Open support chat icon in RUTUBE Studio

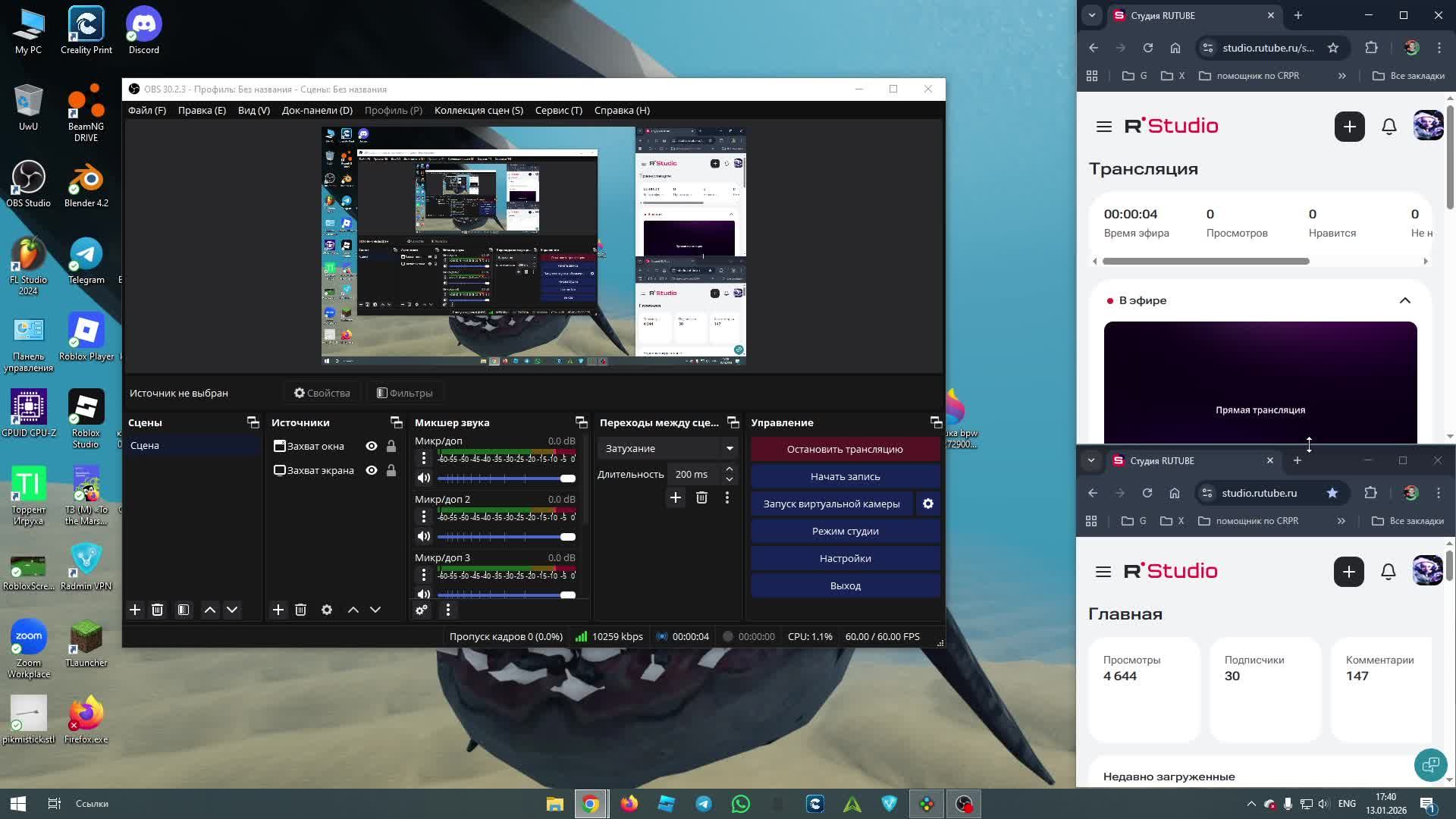(1430, 764)
